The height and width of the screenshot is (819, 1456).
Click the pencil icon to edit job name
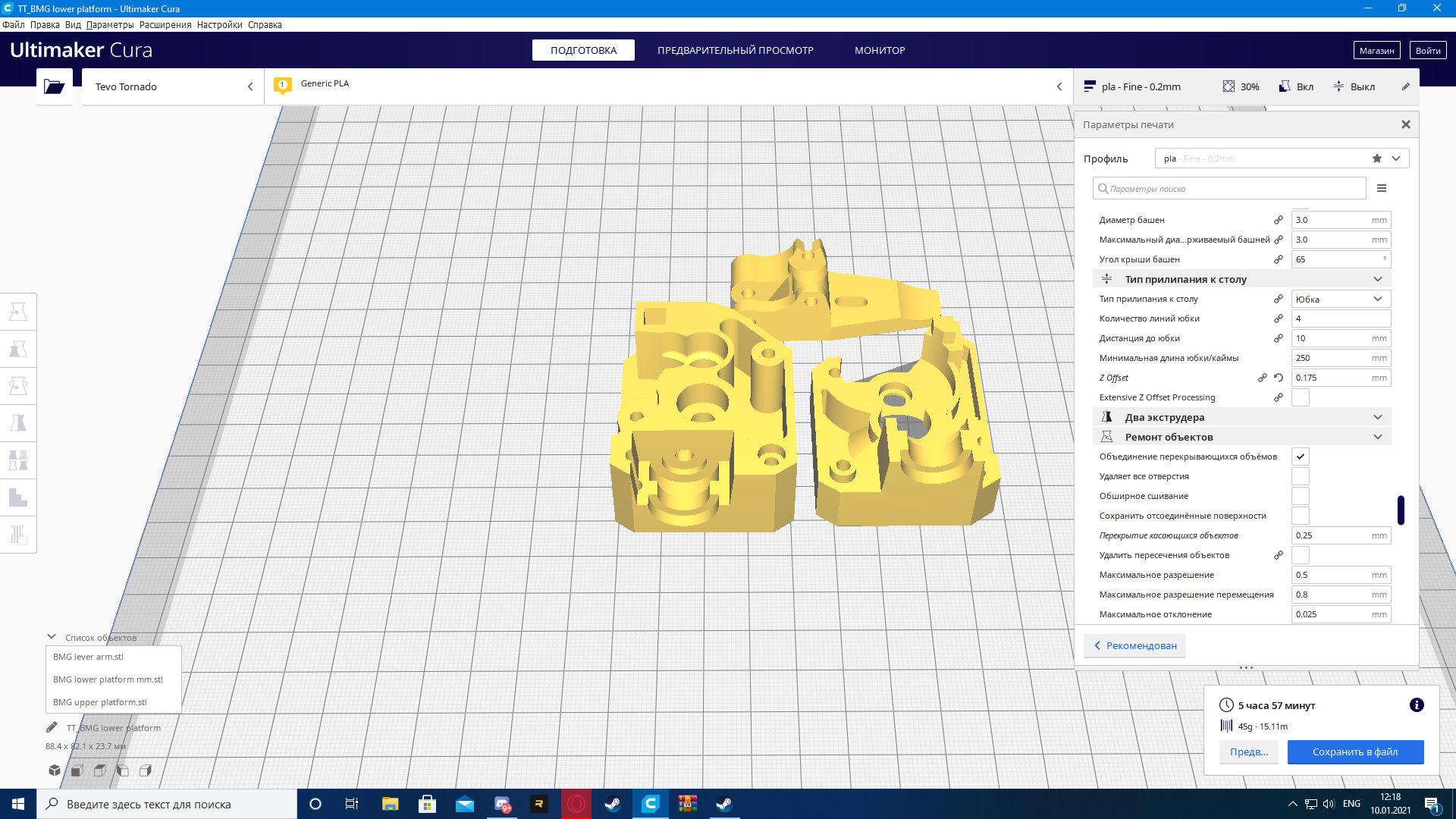click(x=52, y=728)
